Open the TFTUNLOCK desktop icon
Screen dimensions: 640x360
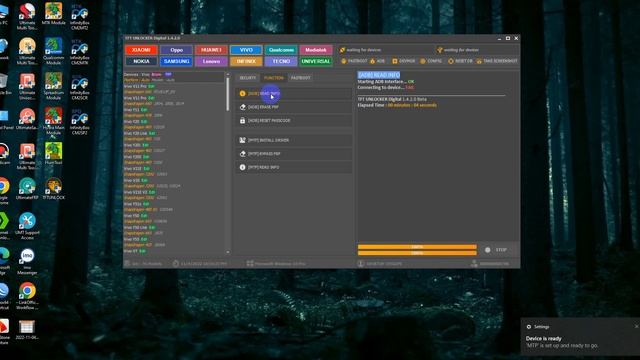click(53, 189)
